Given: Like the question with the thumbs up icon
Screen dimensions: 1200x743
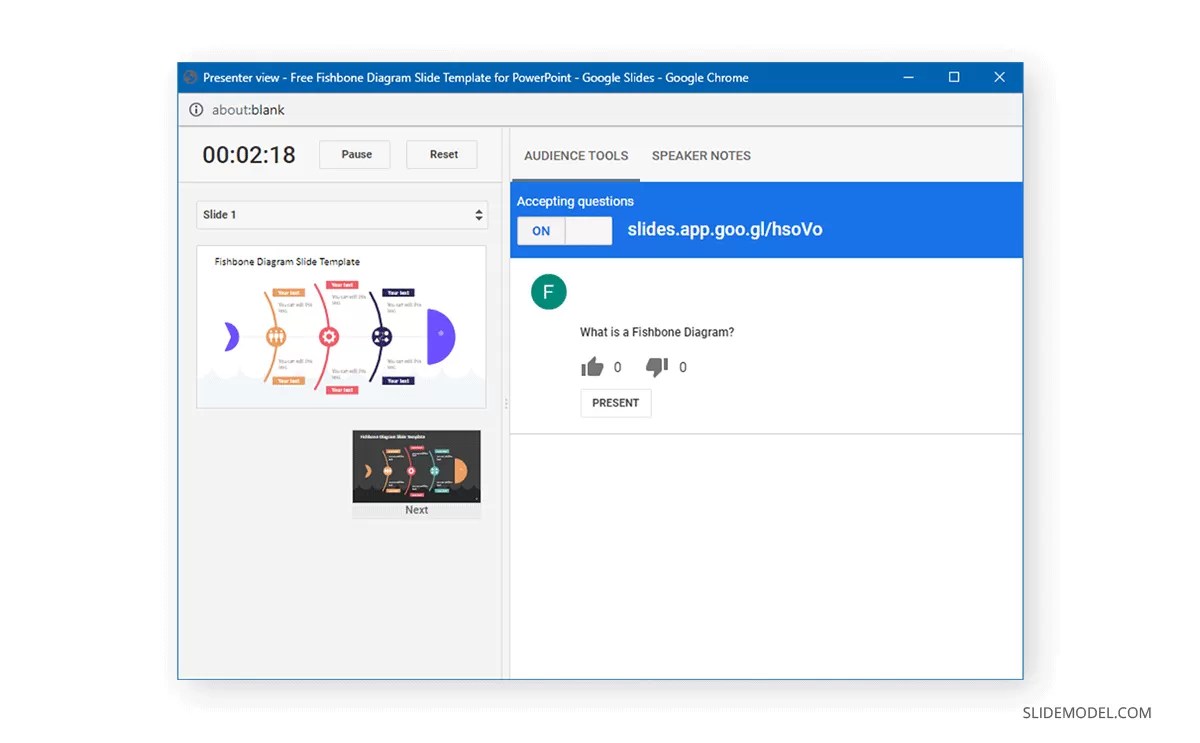Looking at the screenshot, I should 592,367.
